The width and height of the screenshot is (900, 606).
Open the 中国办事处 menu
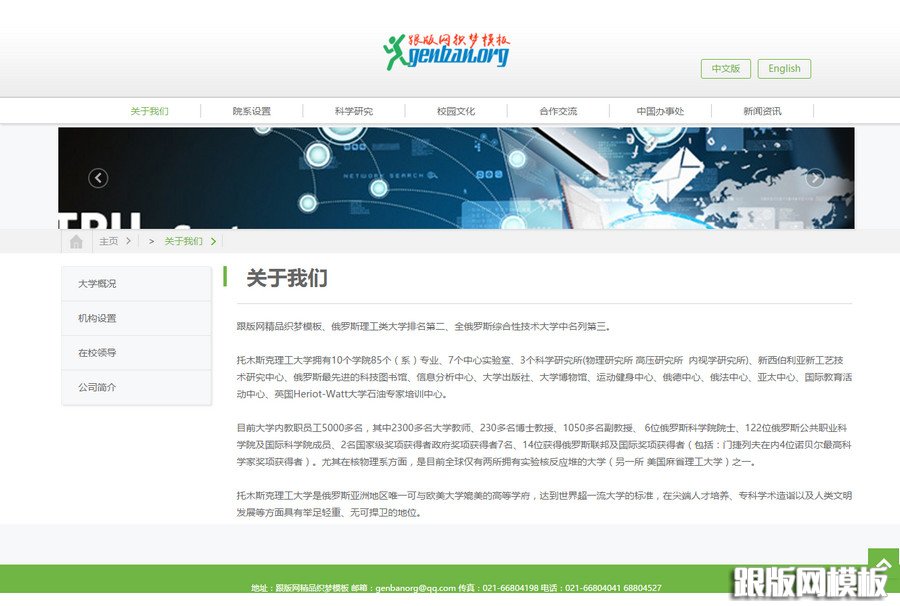click(659, 110)
